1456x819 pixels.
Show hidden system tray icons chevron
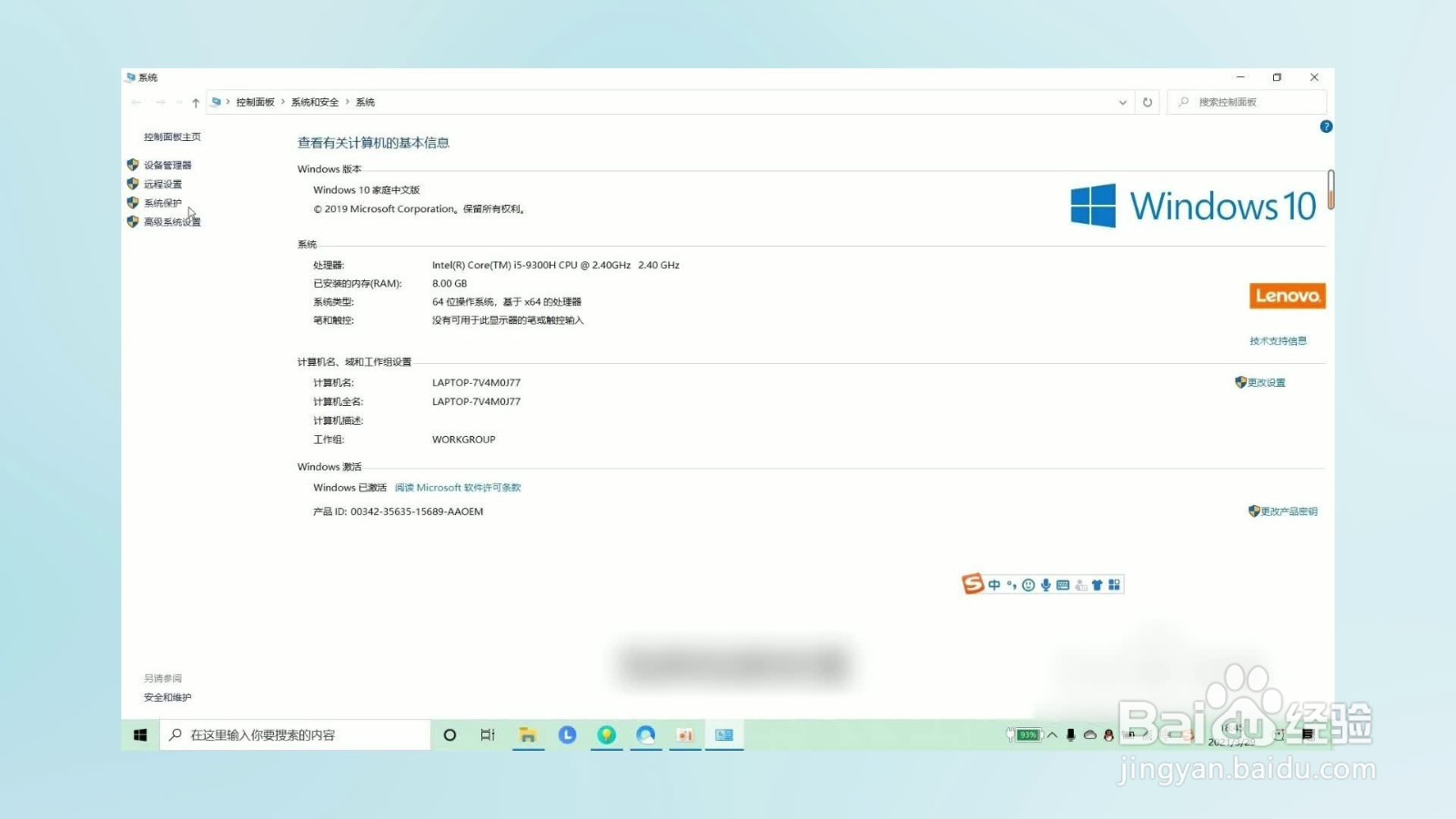tap(1052, 734)
